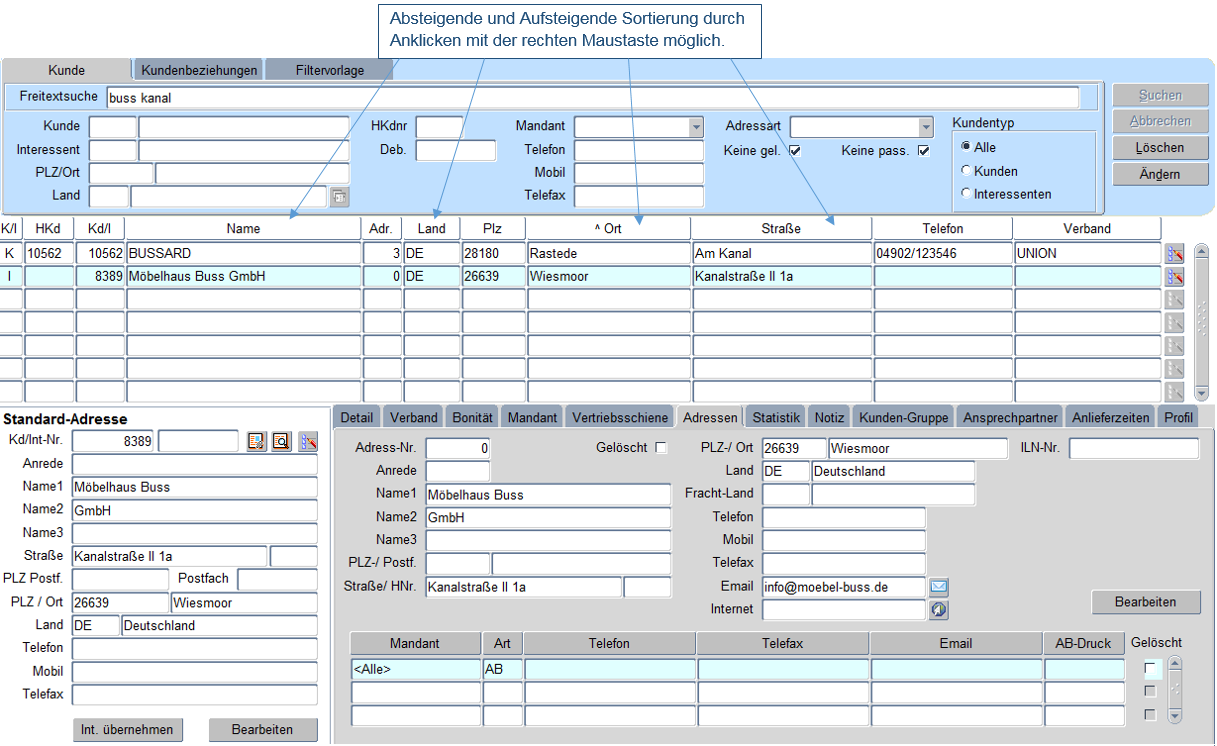Click the Int. übernehmen button
The image size is (1217, 746).
128,730
